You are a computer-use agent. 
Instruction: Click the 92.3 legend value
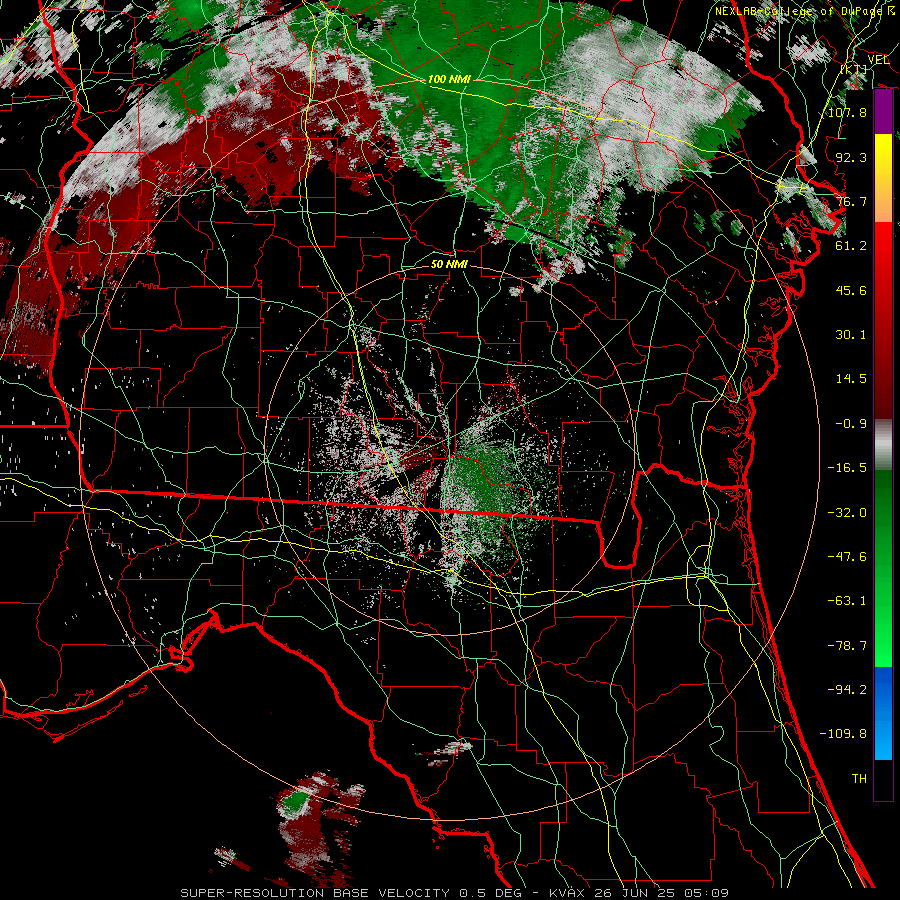click(851, 157)
